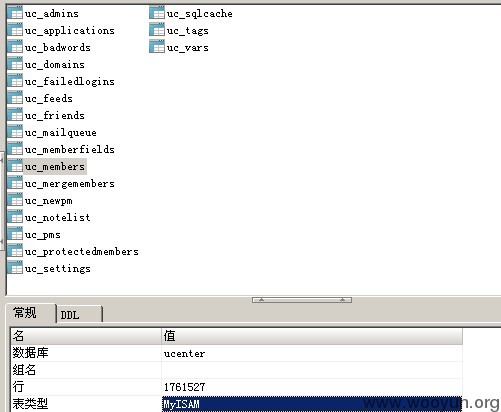Viewport: 501px width, 412px height.
Task: Select the uc_mailqueue table name
Action: [x=61, y=133]
